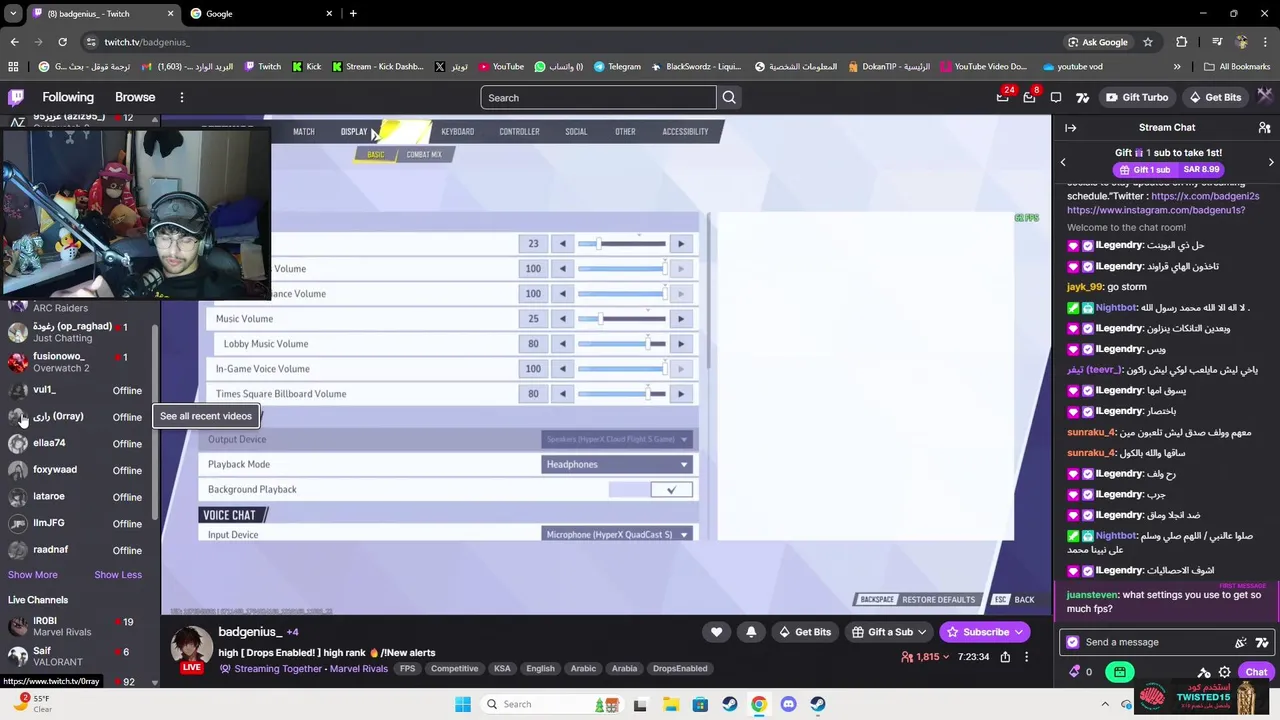Collapse the Stream Chat panel arrow
Image resolution: width=1280 pixels, height=720 pixels.
[1070, 128]
